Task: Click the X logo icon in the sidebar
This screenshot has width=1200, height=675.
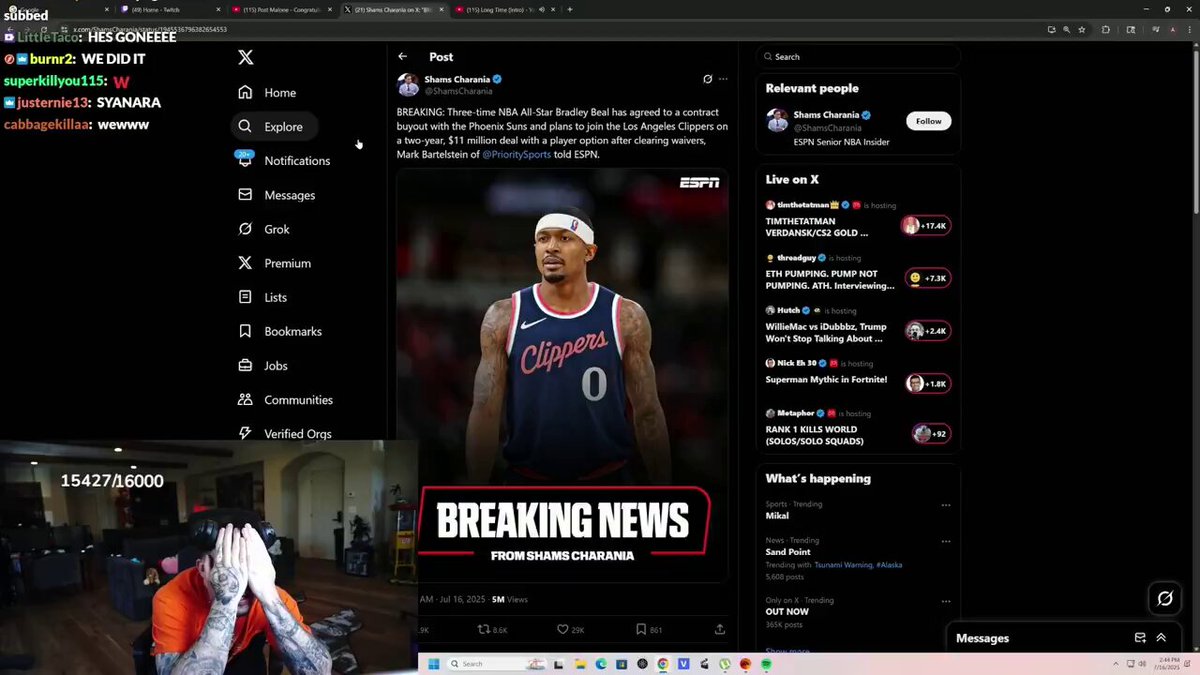Action: click(245, 57)
